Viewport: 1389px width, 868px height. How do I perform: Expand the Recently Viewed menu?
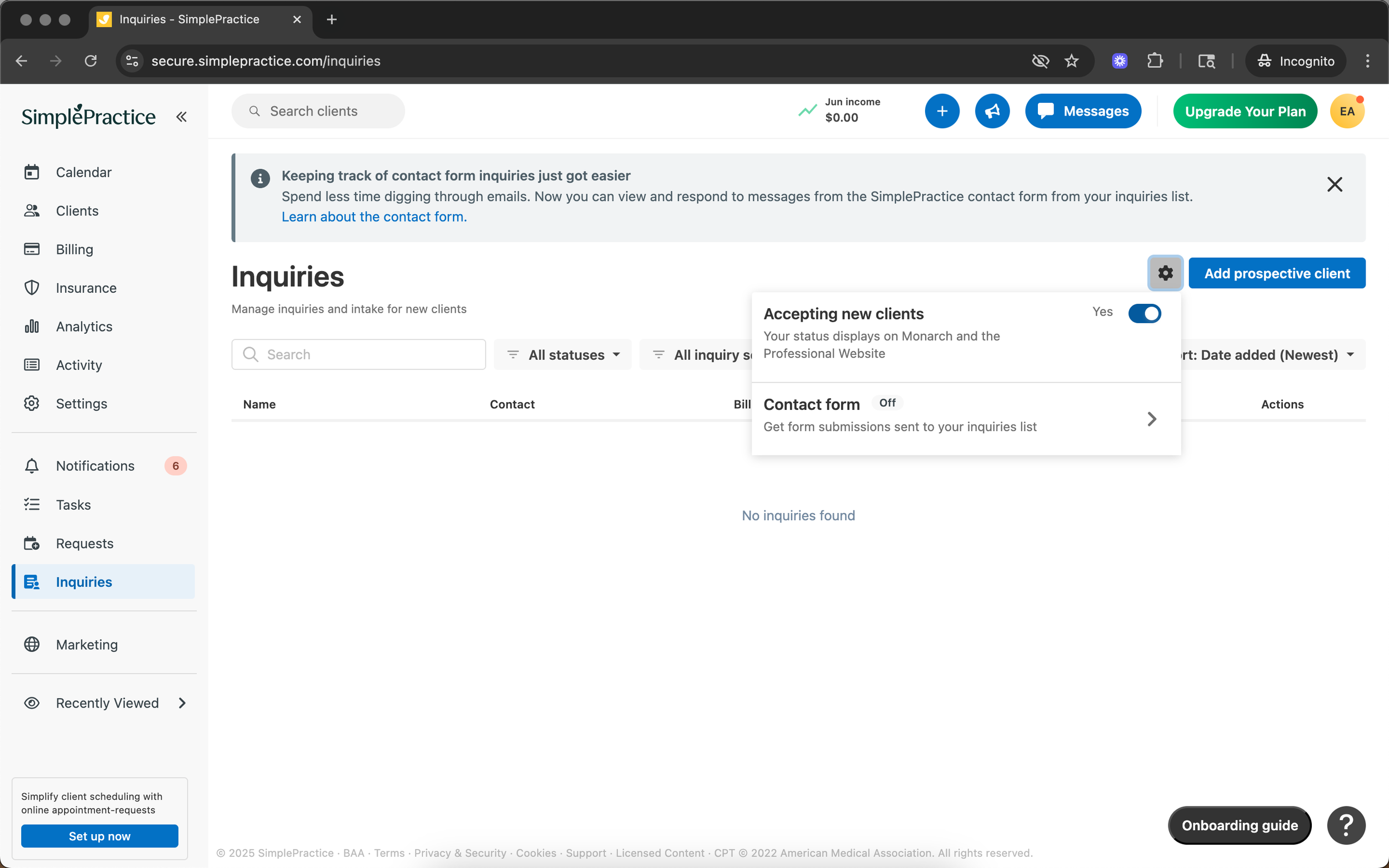[x=106, y=703]
